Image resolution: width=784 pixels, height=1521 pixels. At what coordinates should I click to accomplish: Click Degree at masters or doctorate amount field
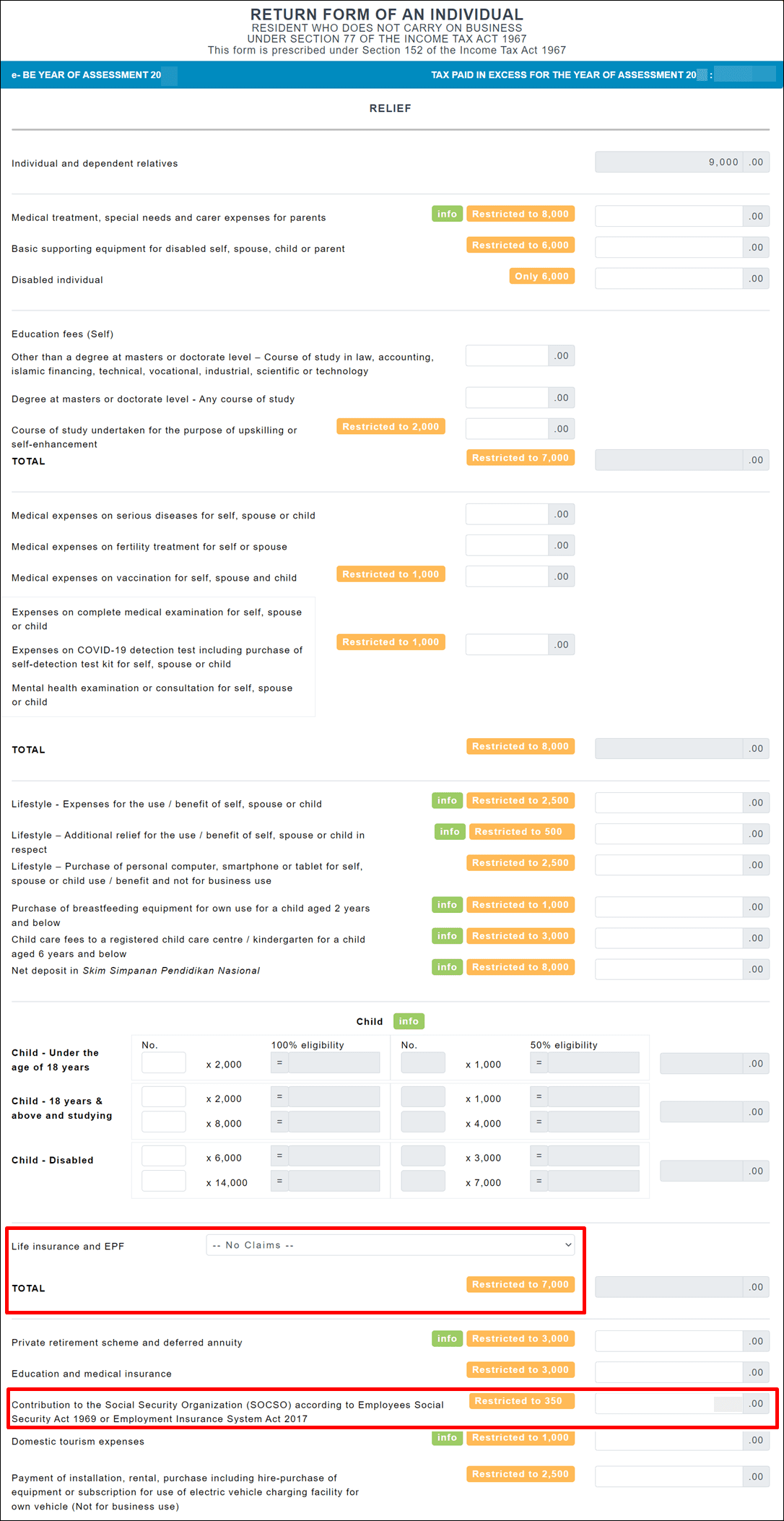[x=507, y=397]
